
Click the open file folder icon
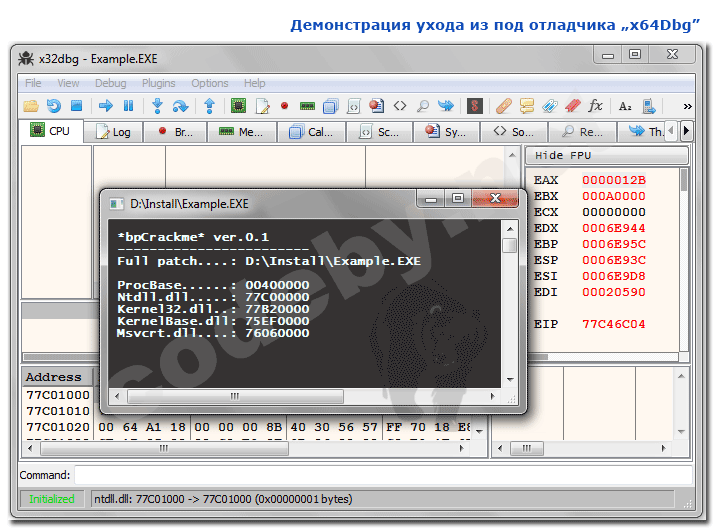[x=31, y=105]
